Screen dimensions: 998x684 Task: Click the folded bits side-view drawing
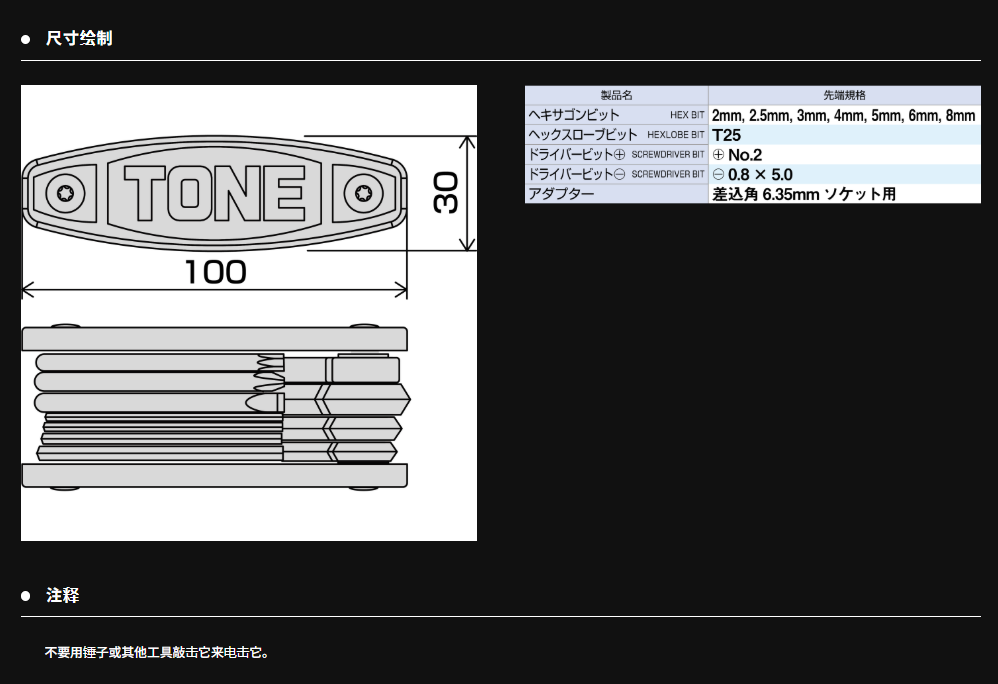click(x=214, y=406)
